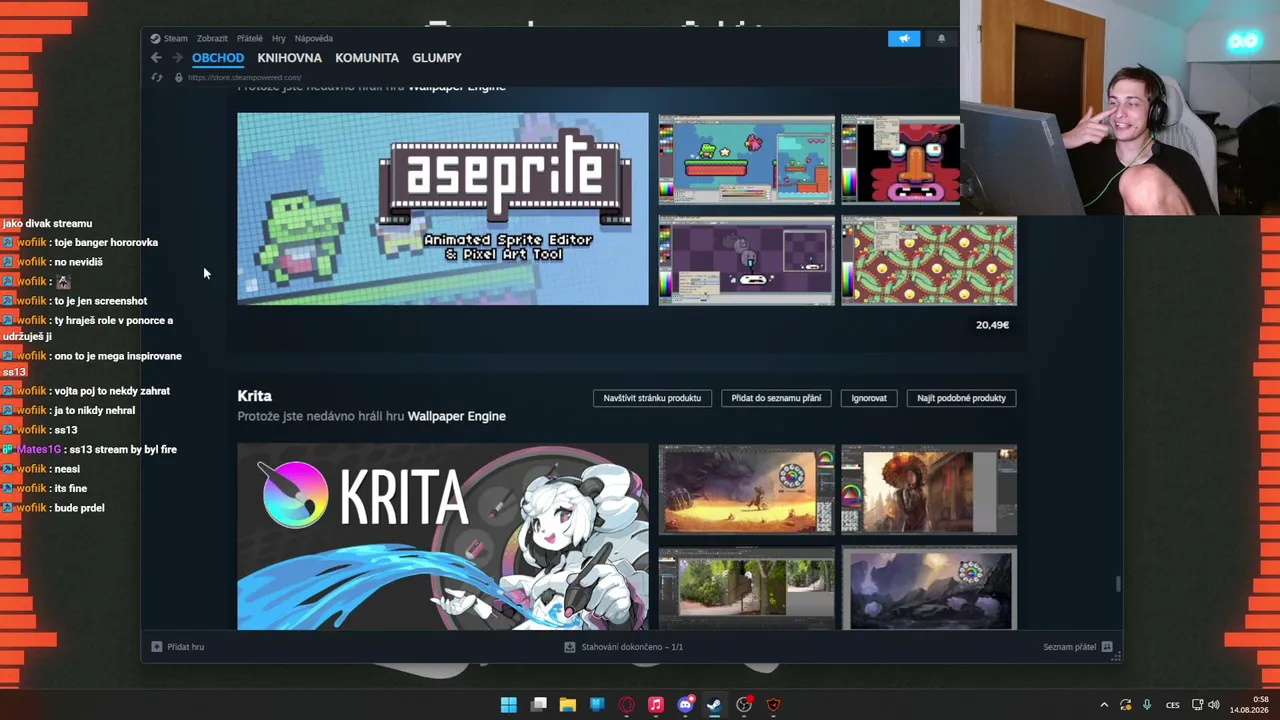Open the Zobrazit menu
The height and width of the screenshot is (720, 1280).
coord(212,38)
